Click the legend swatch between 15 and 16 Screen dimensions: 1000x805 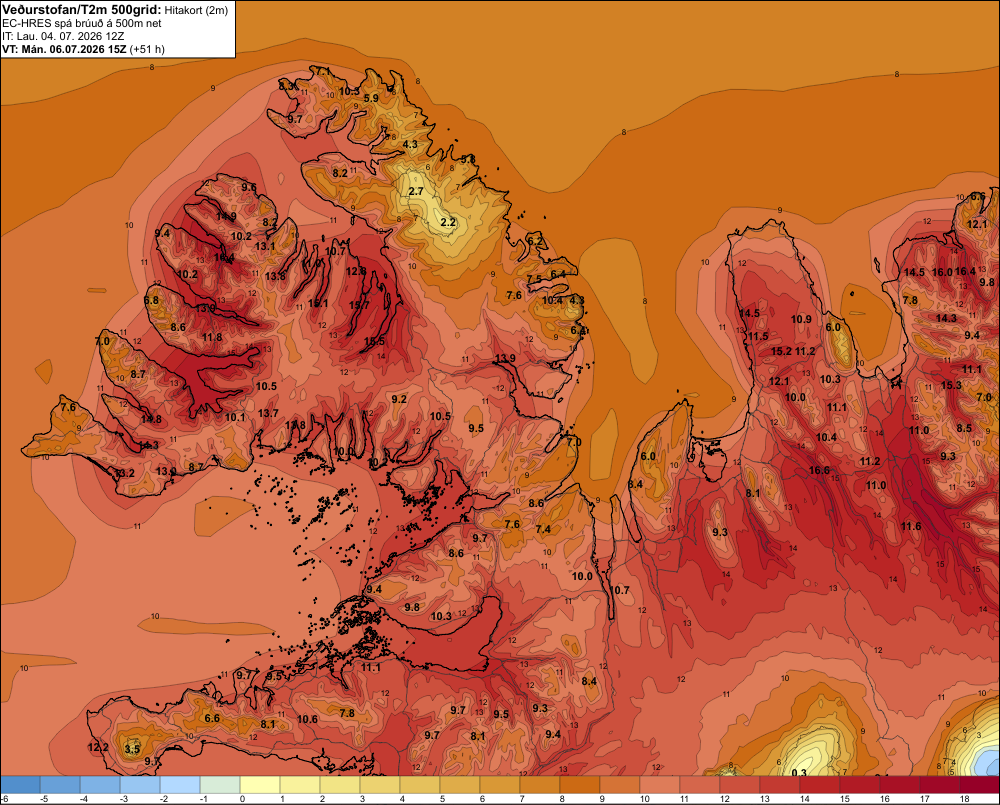click(x=859, y=785)
